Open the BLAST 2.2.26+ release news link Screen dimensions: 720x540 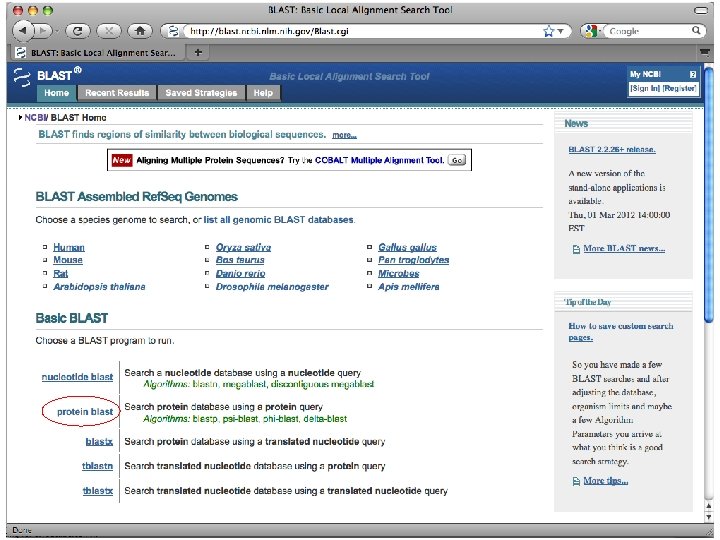(x=612, y=149)
